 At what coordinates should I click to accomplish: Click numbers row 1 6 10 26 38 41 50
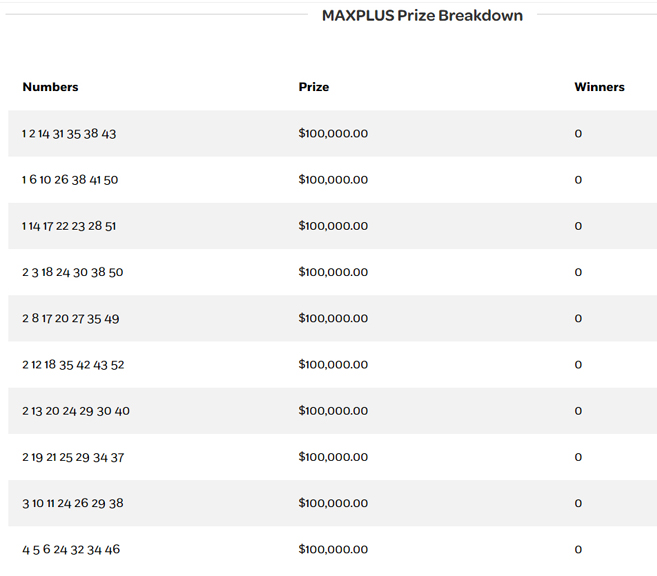pyautogui.click(x=70, y=180)
